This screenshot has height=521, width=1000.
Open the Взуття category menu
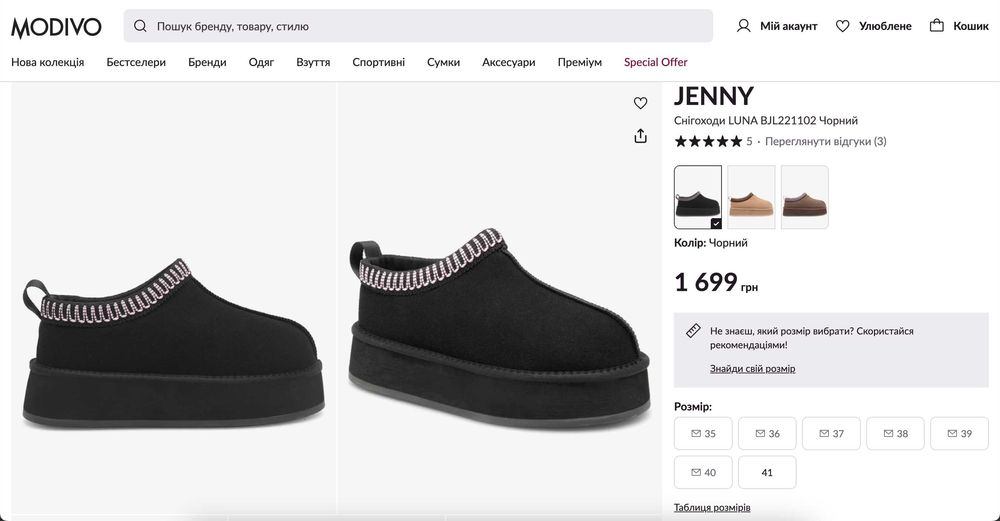click(313, 62)
